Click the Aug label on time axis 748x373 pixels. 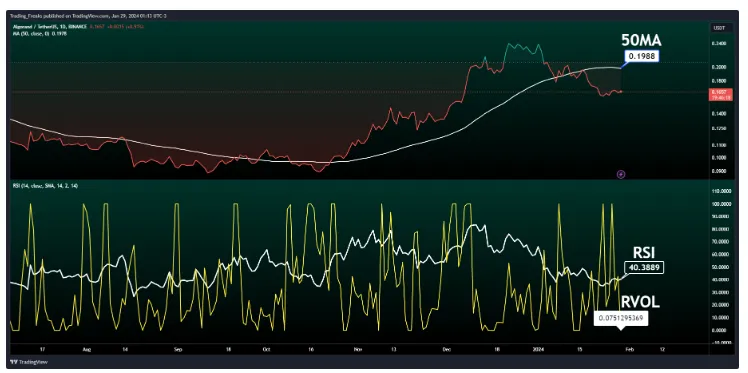coord(86,349)
